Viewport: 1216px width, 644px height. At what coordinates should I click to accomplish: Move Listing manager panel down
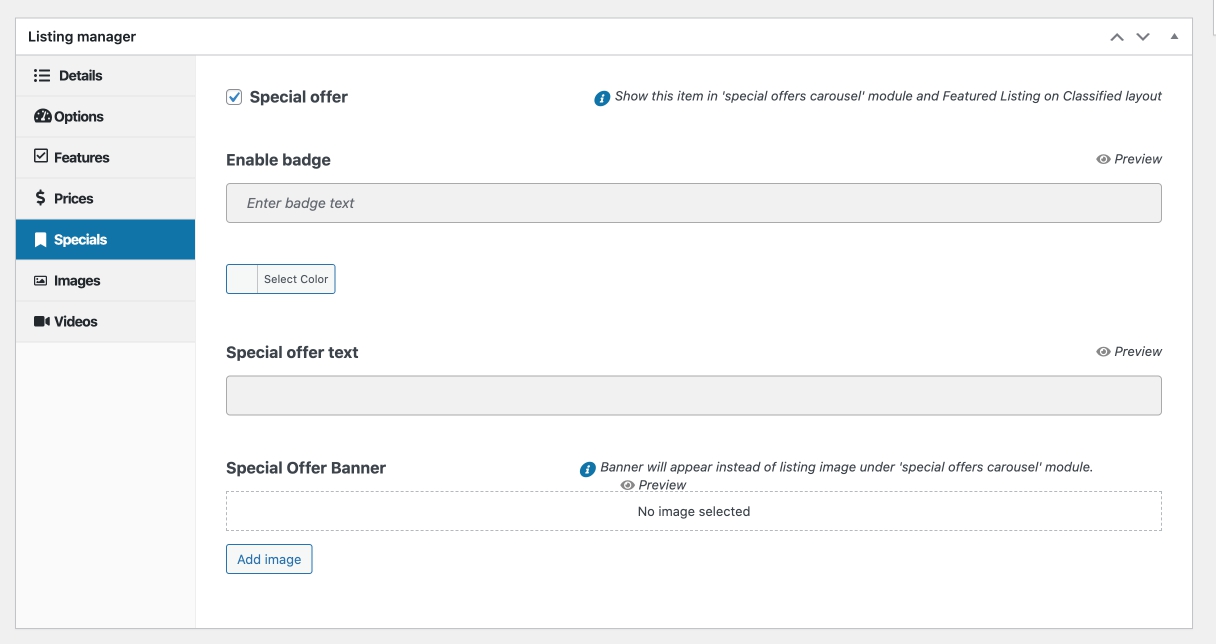point(1143,37)
